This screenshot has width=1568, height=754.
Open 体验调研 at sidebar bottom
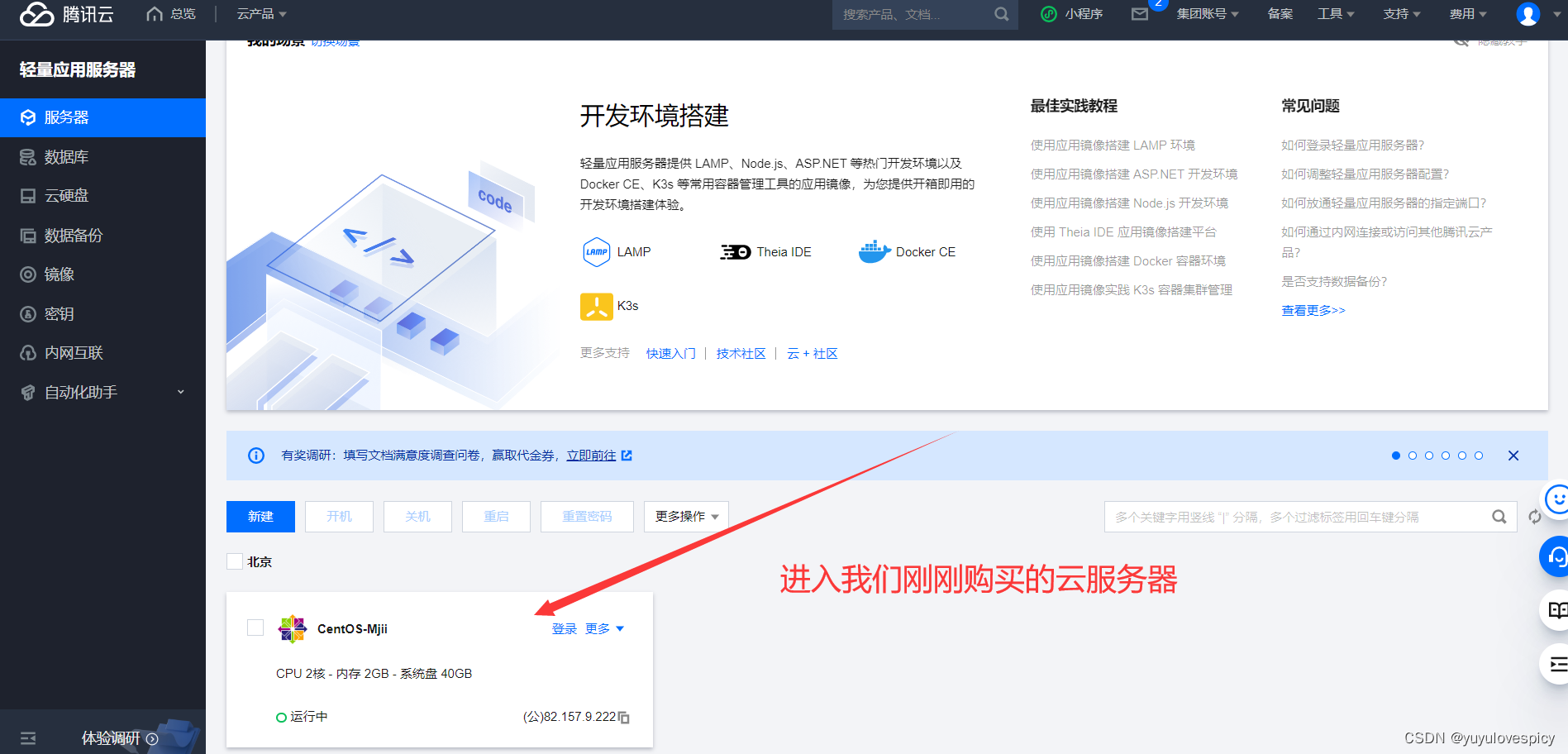[120, 738]
